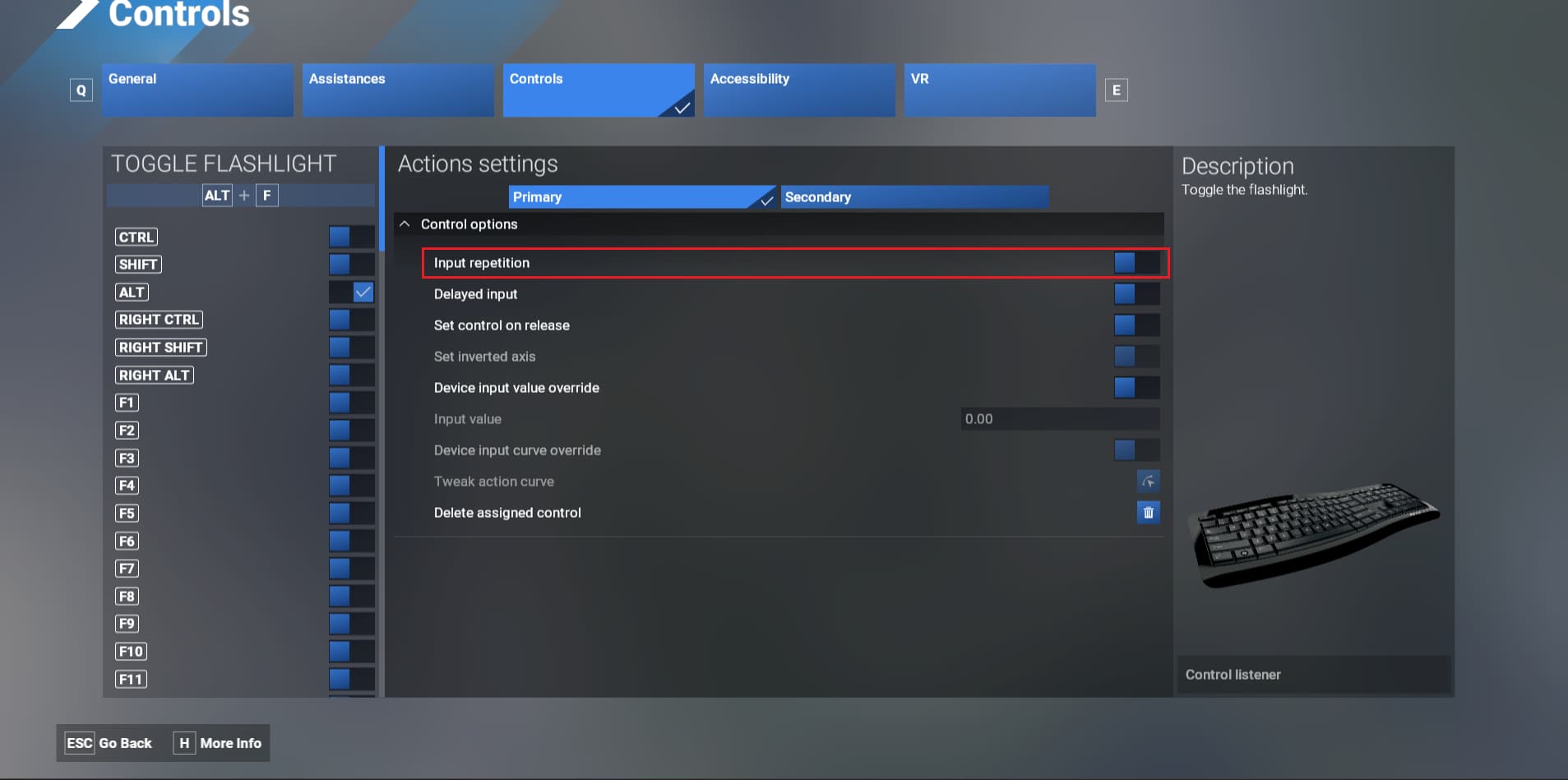The width and height of the screenshot is (1568, 780).
Task: Click the TOGGLE FLASHLIGHT heading
Action: coord(224,164)
